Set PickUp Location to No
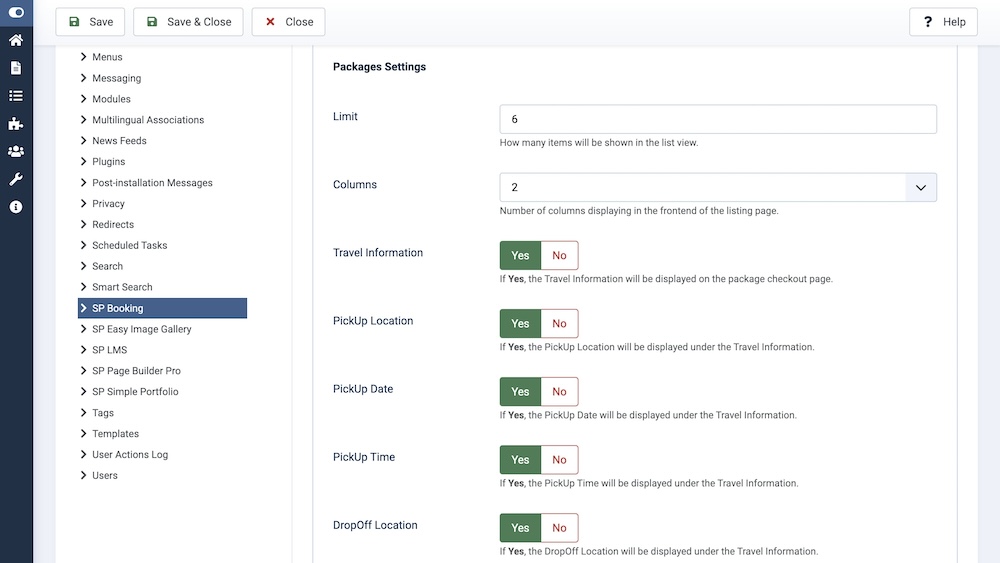The height and width of the screenshot is (563, 1000). point(559,324)
